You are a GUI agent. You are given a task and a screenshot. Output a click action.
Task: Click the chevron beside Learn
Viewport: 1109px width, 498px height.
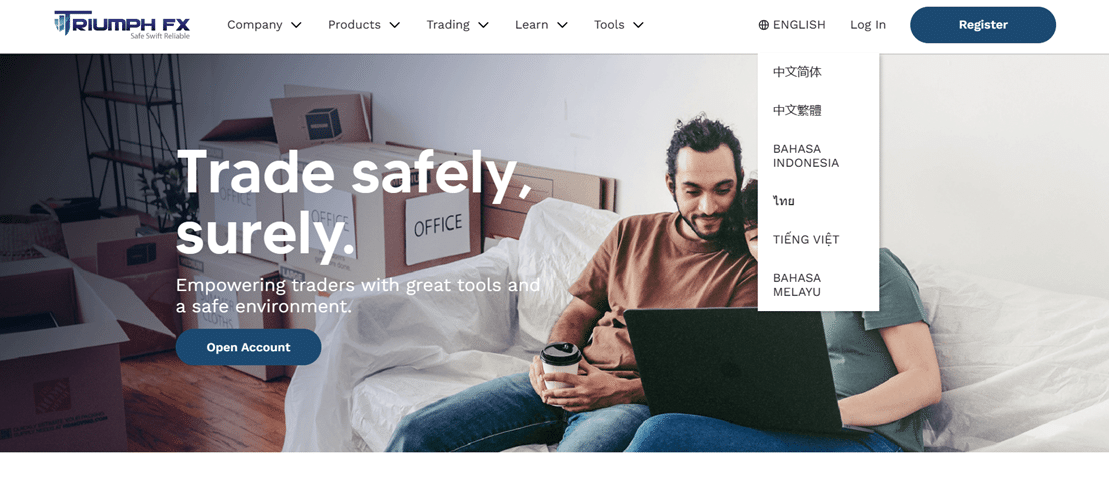[562, 25]
